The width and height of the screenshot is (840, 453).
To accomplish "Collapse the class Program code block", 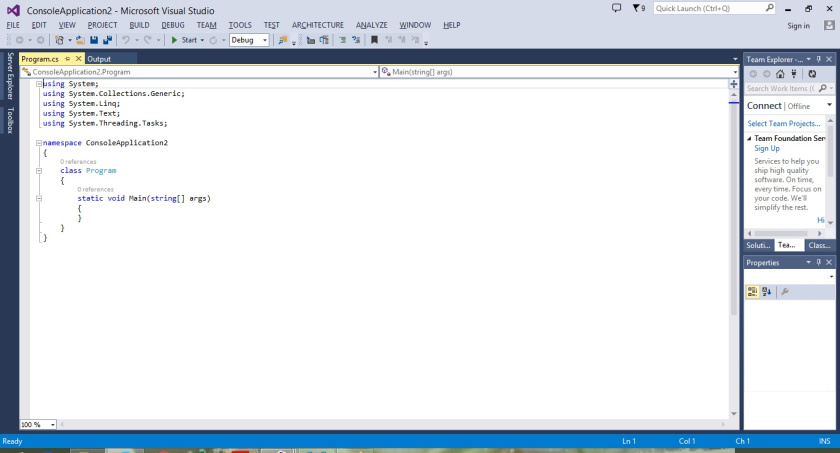I will point(39,171).
